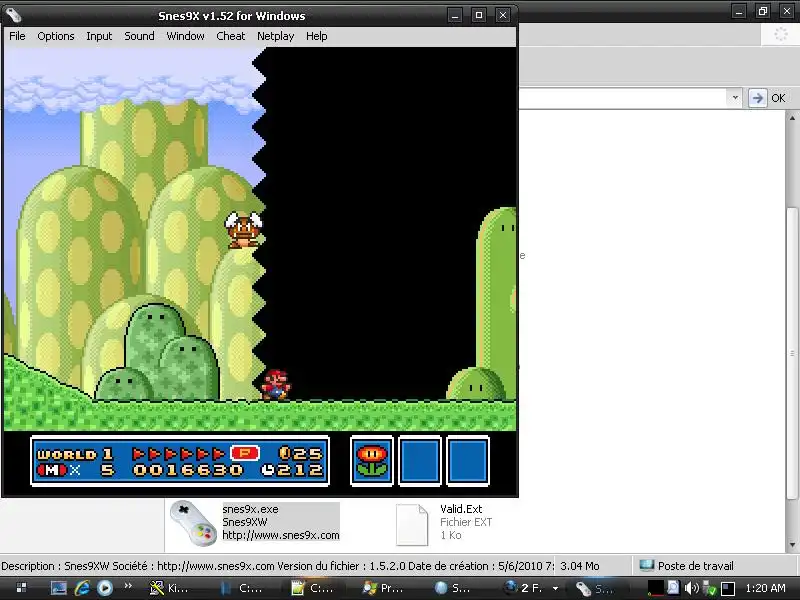Click the Valid.Ext file name
Screen dimensions: 800x600
pyautogui.click(x=461, y=509)
